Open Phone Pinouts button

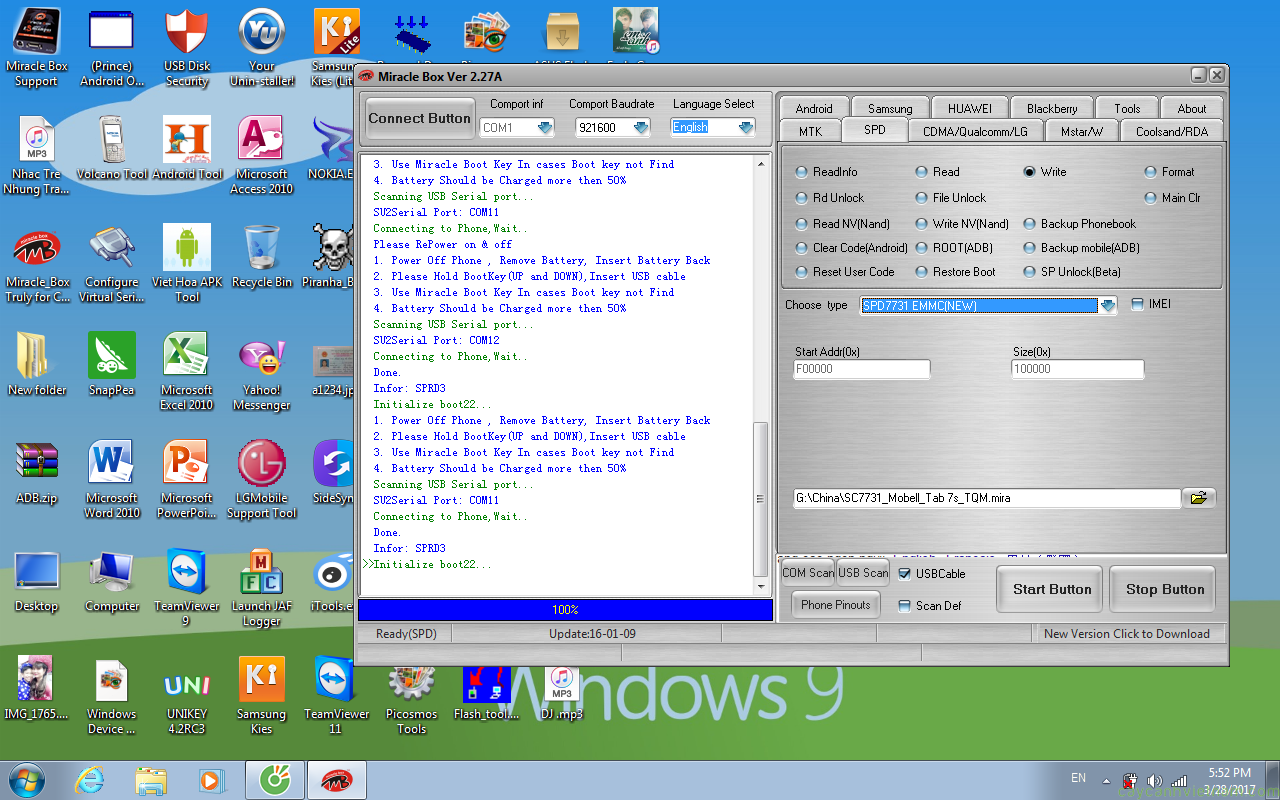[x=835, y=604]
